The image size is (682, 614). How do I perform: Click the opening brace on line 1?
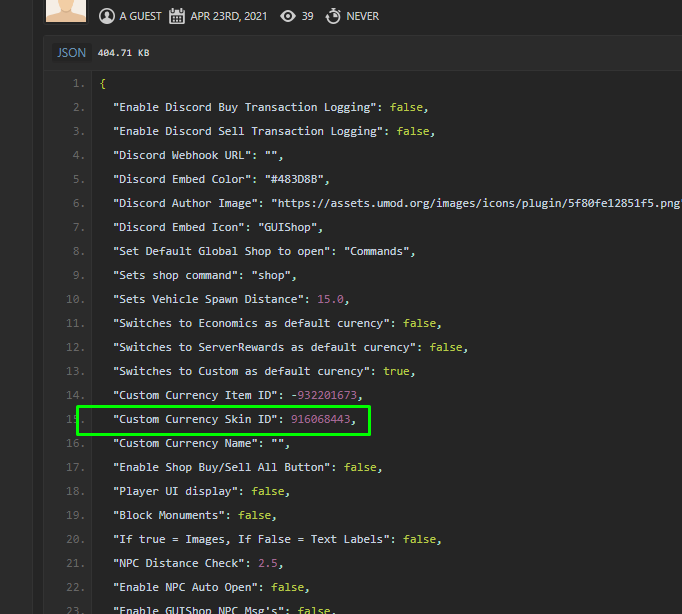tap(103, 83)
